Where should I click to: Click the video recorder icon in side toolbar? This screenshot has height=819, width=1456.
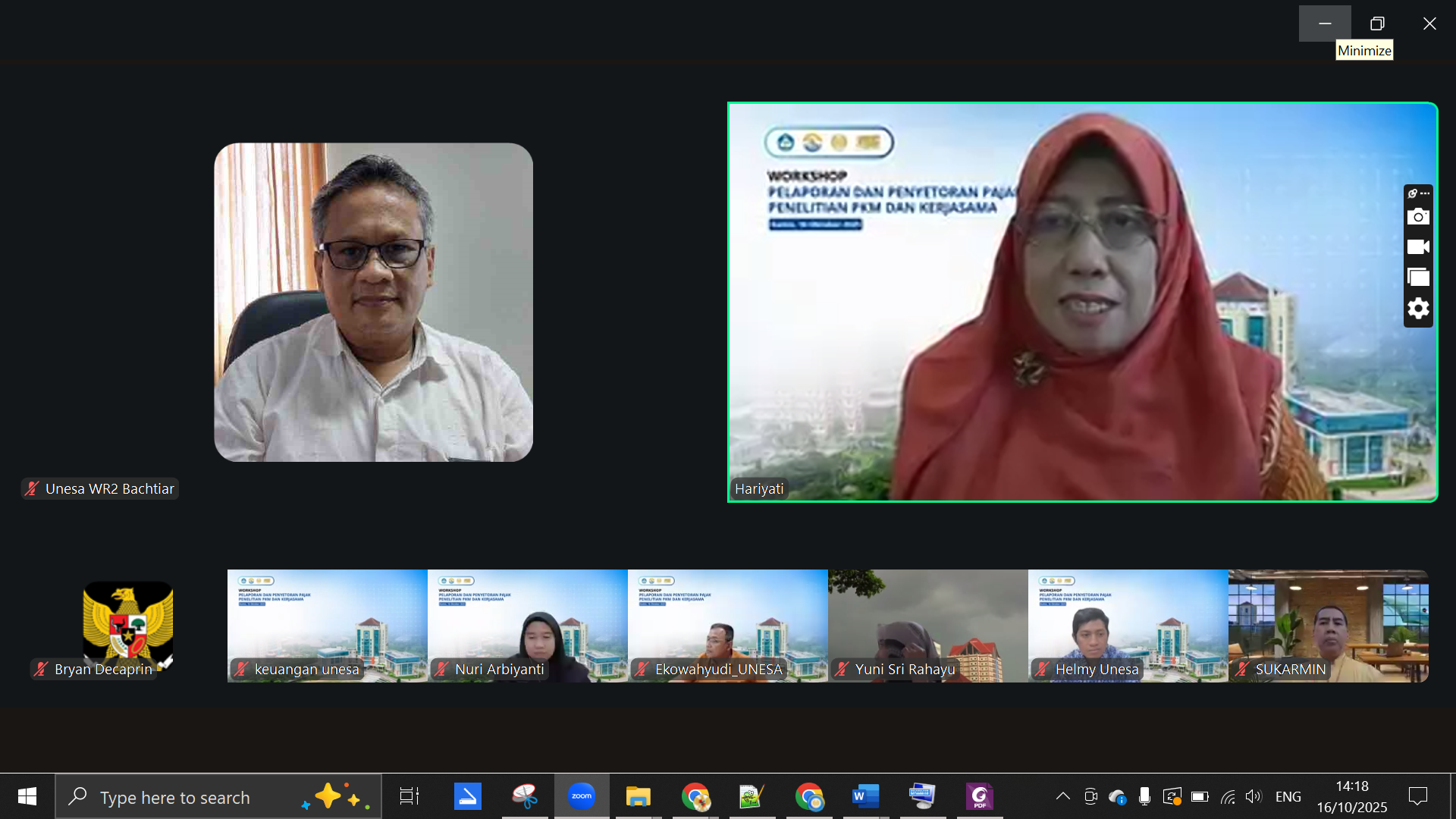tap(1418, 247)
